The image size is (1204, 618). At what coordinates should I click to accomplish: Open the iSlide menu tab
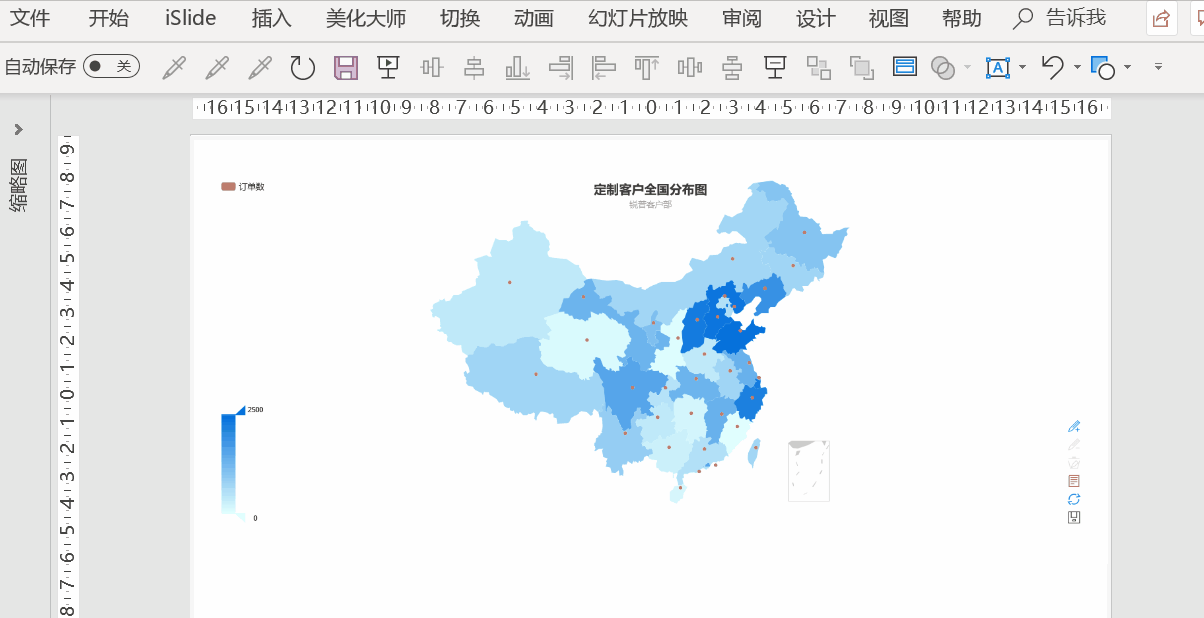click(188, 18)
